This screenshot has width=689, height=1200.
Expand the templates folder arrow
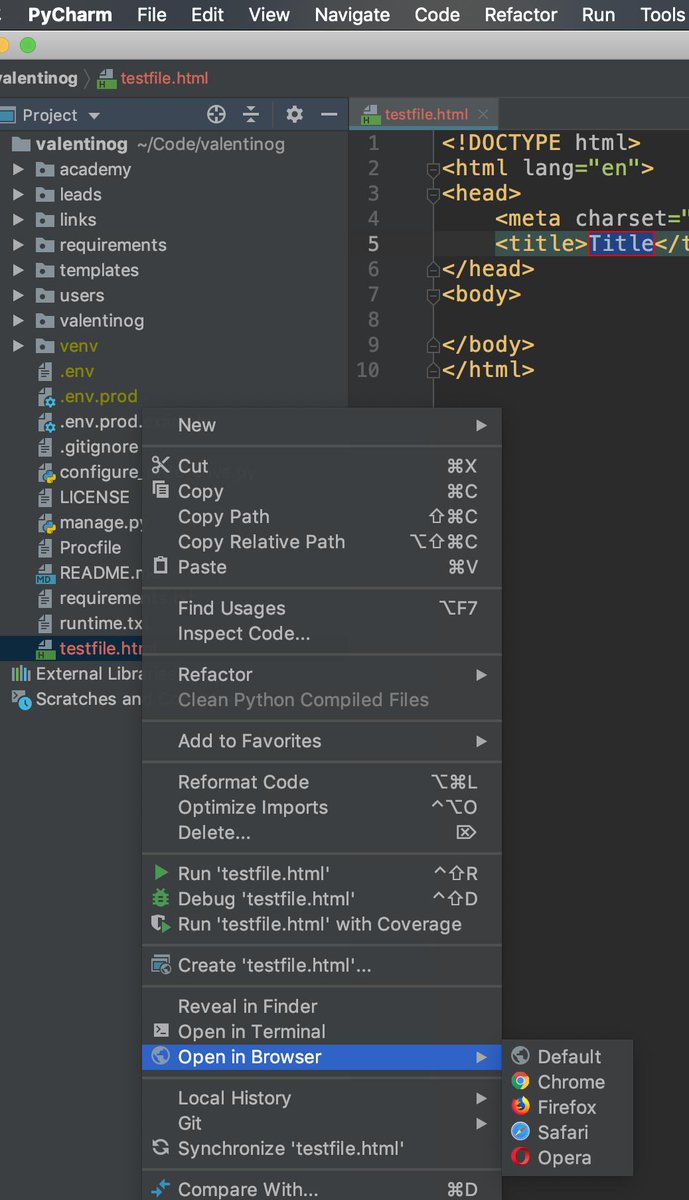[x=18, y=270]
